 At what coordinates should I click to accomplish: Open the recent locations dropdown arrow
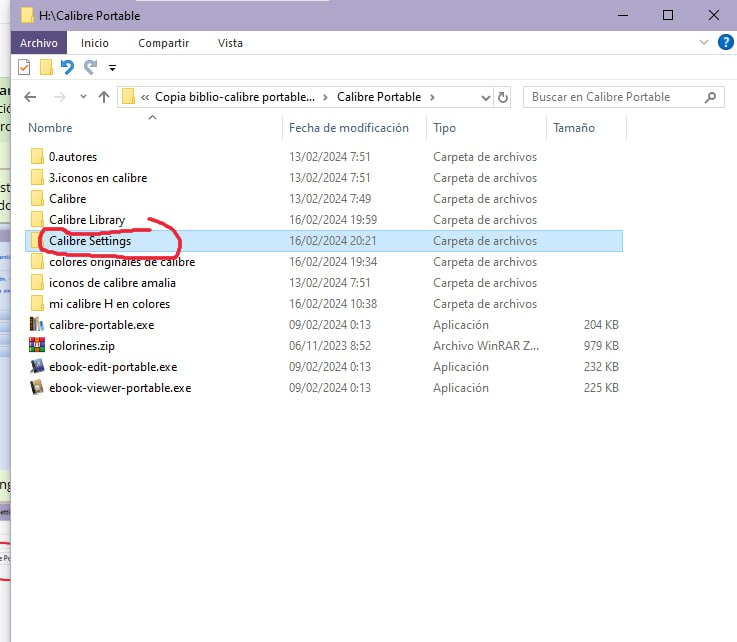pyautogui.click(x=83, y=97)
